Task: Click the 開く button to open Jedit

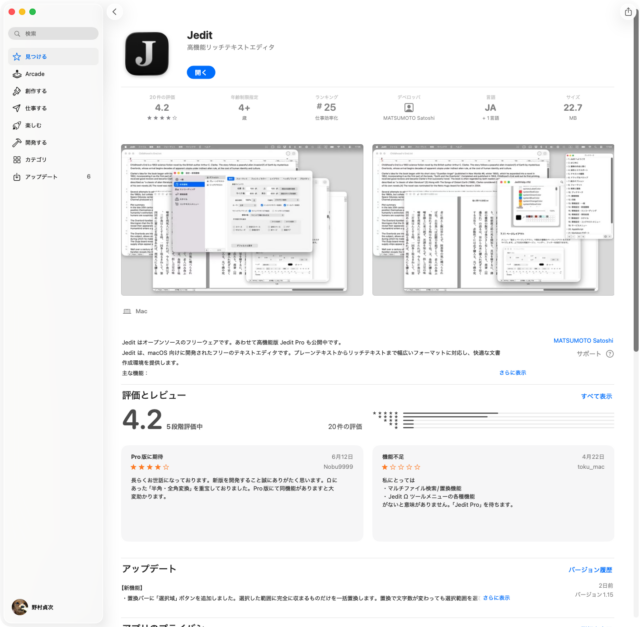Action: [201, 72]
